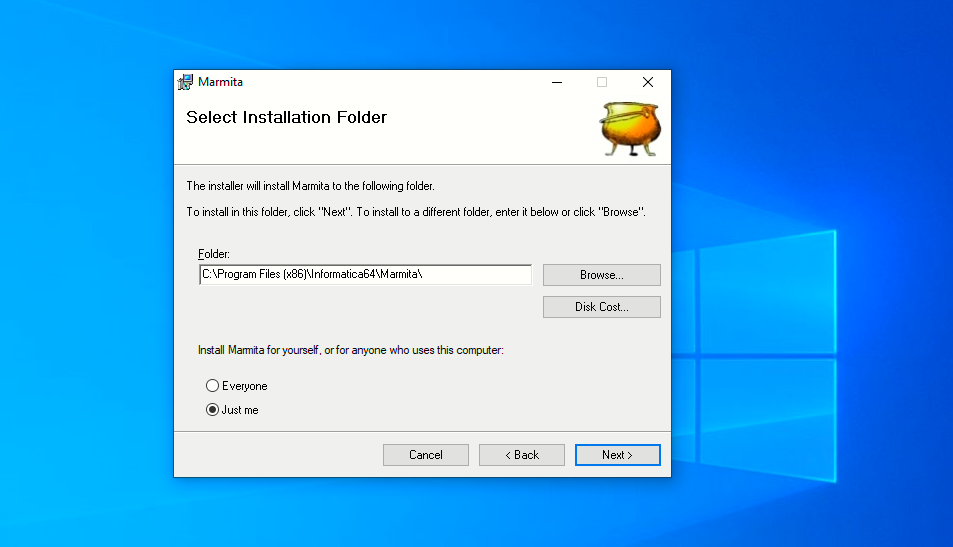The image size is (953, 547).
Task: Click the 'To install in this folder' instruction
Action: 416,212
